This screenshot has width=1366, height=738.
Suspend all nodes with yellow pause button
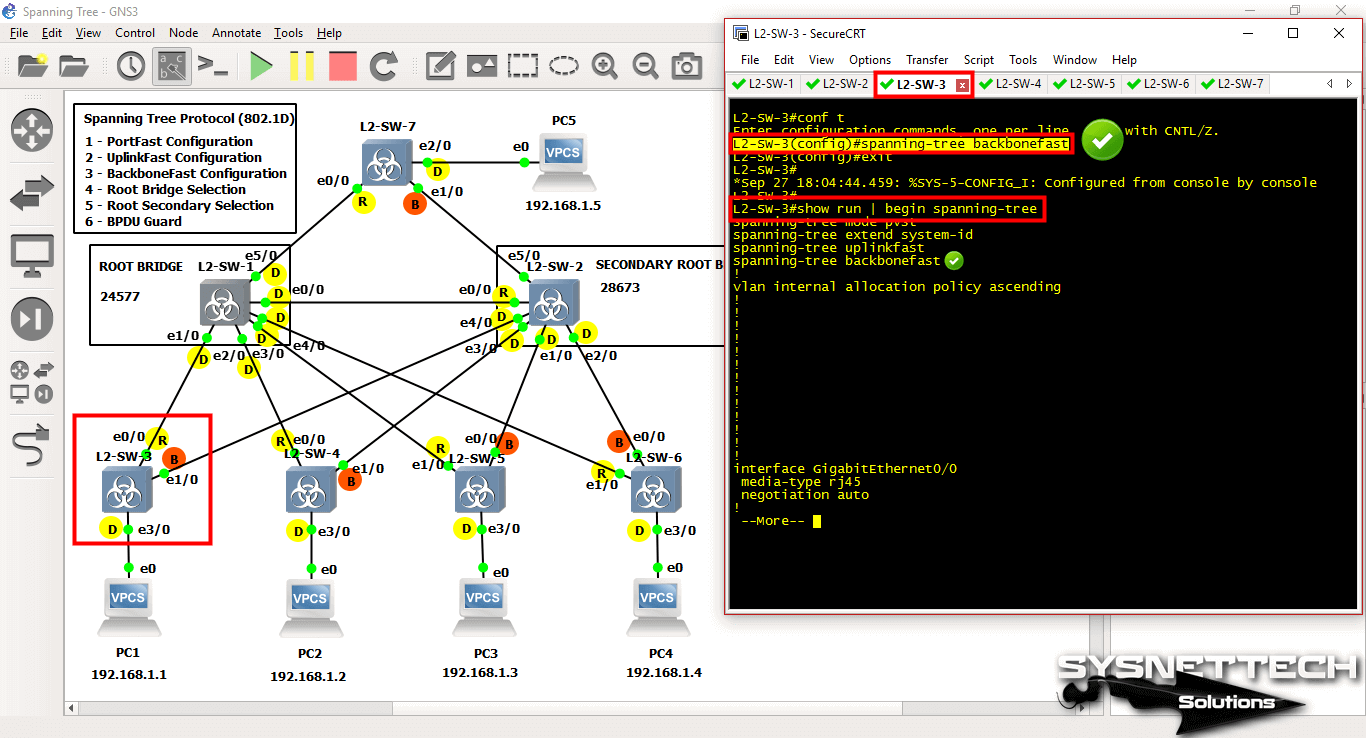(302, 67)
